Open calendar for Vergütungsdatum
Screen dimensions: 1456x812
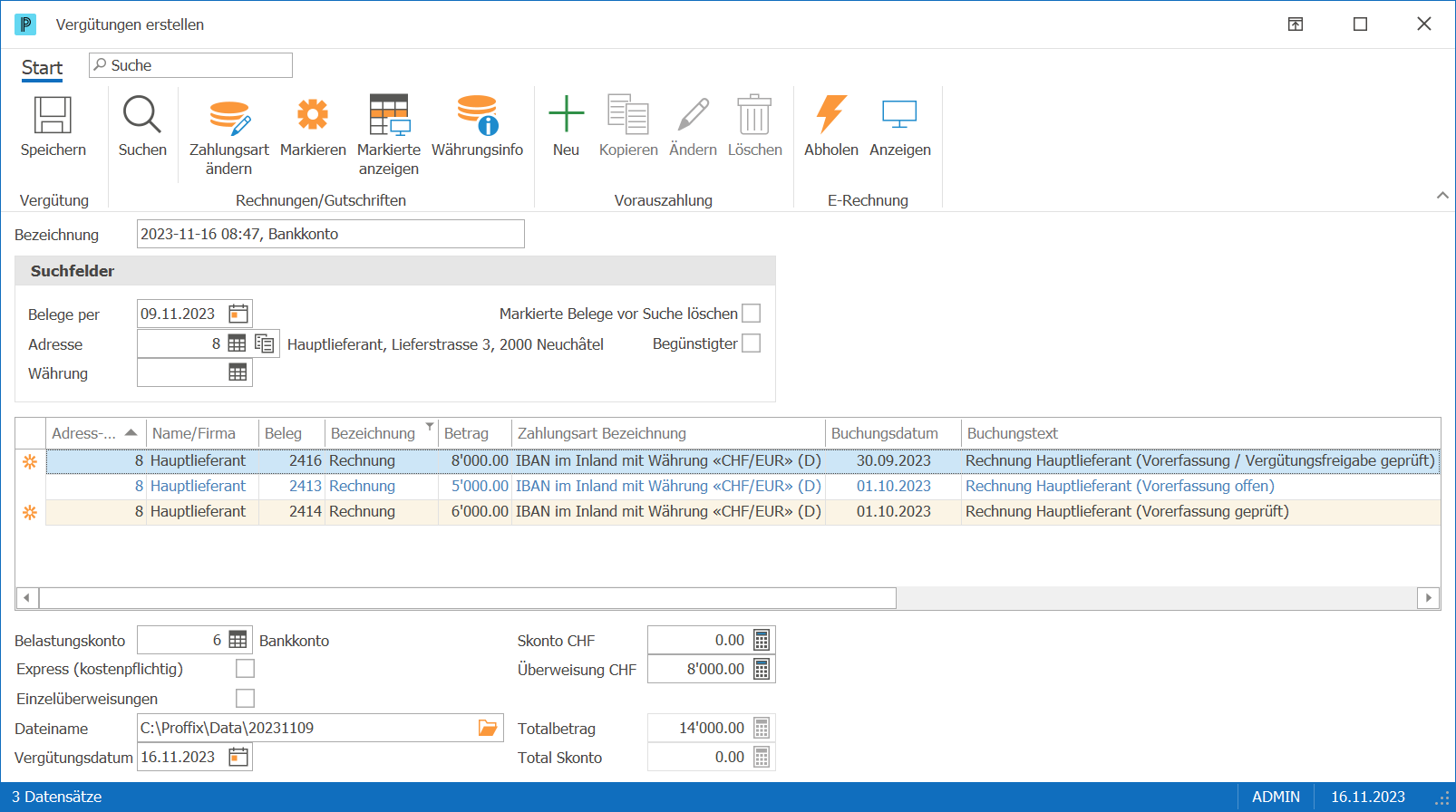[238, 757]
